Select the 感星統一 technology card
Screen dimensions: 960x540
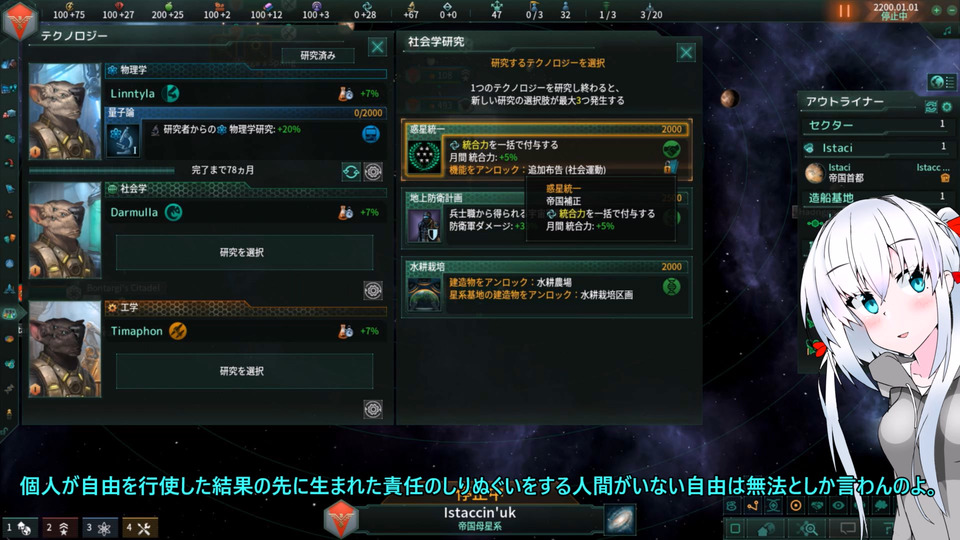pyautogui.click(x=547, y=150)
